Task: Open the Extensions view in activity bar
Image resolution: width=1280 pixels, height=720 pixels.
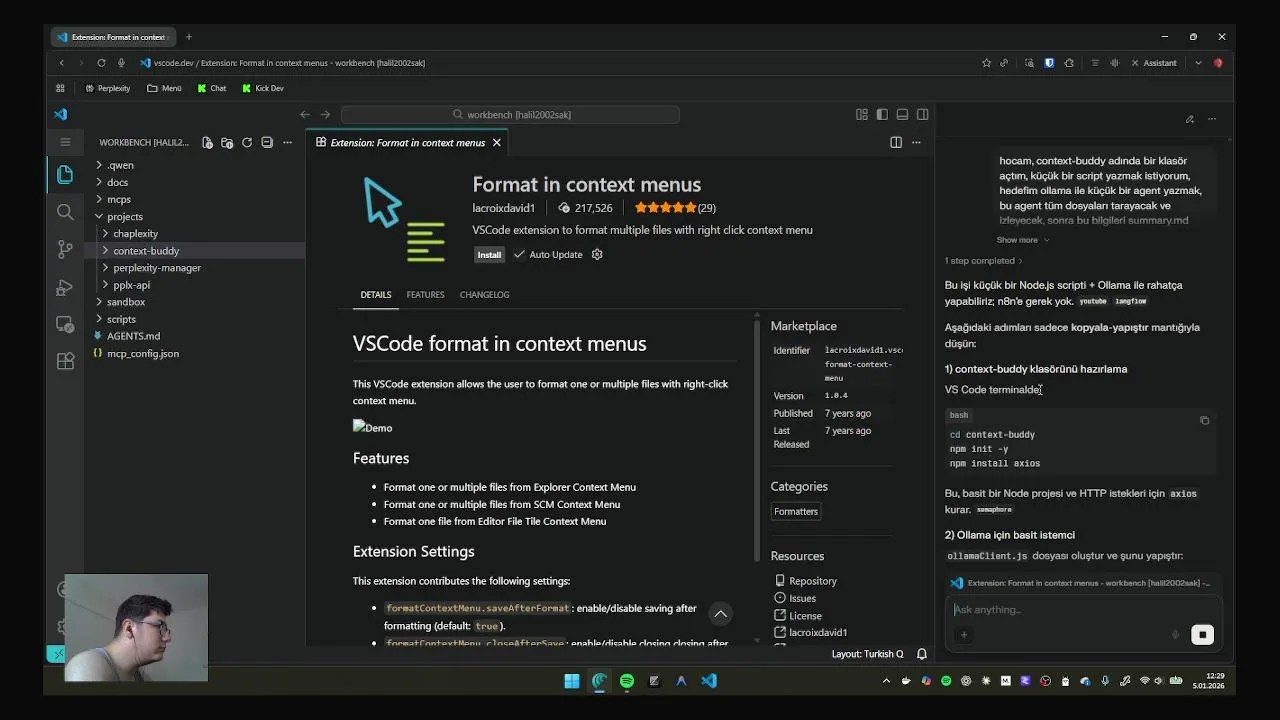Action: pyautogui.click(x=65, y=361)
